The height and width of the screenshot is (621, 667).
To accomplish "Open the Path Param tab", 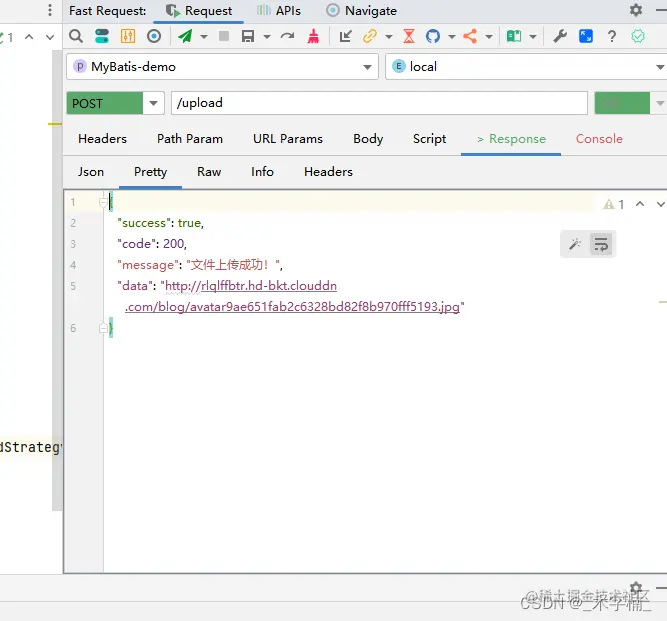I will 190,139.
